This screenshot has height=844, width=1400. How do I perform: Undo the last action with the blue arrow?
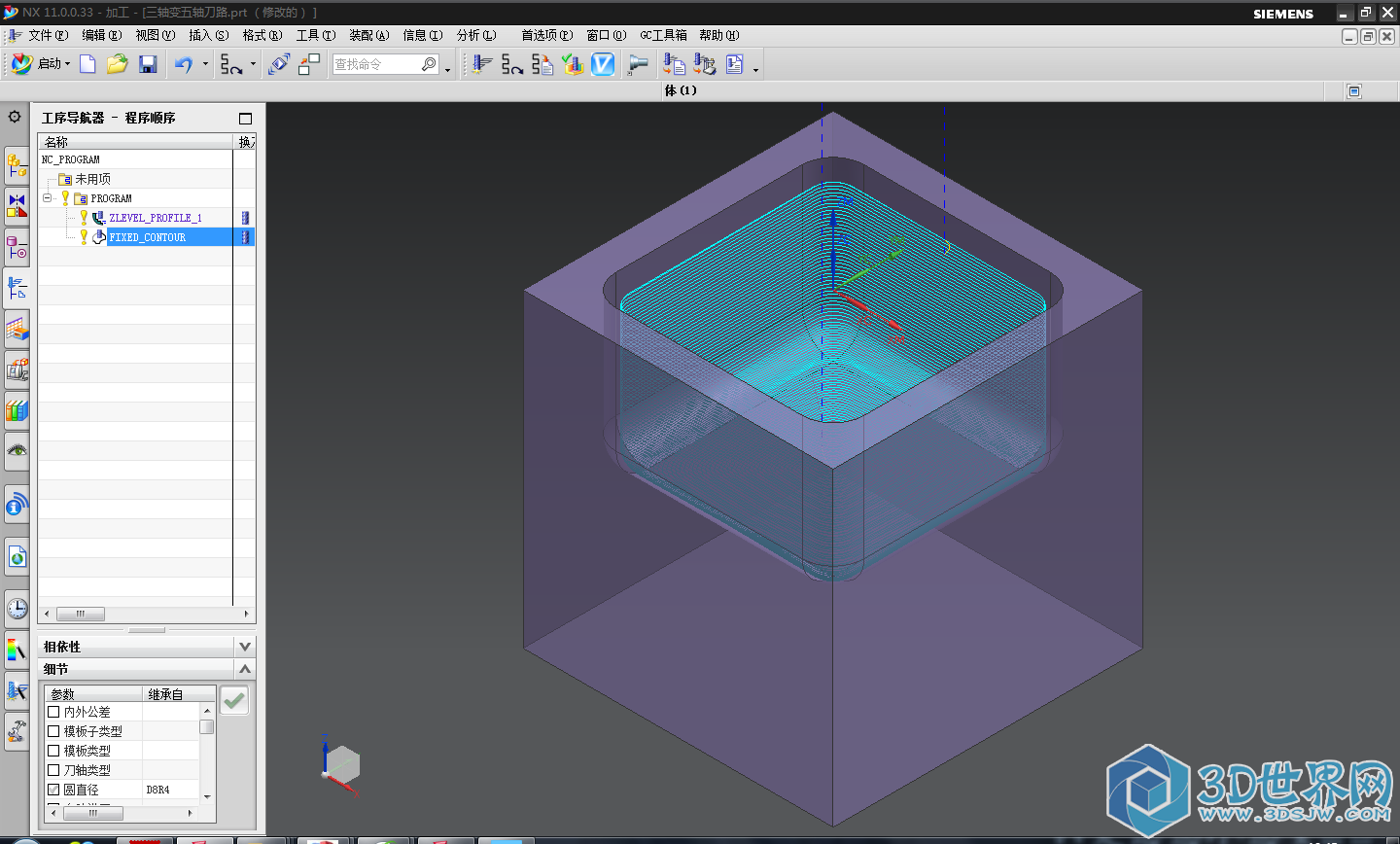point(184,64)
